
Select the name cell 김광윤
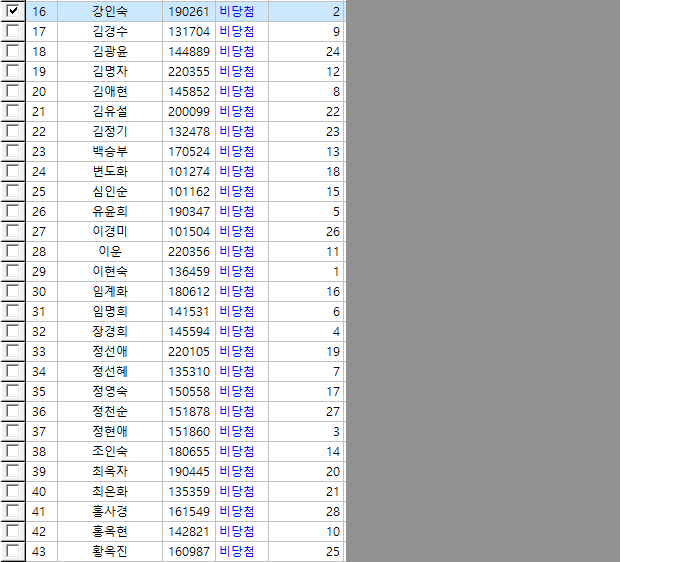click(110, 52)
